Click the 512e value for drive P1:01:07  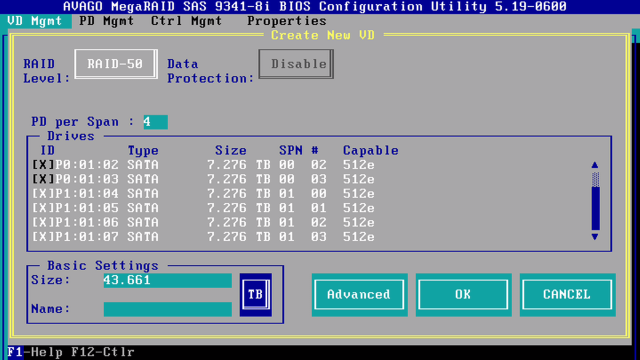click(358, 237)
